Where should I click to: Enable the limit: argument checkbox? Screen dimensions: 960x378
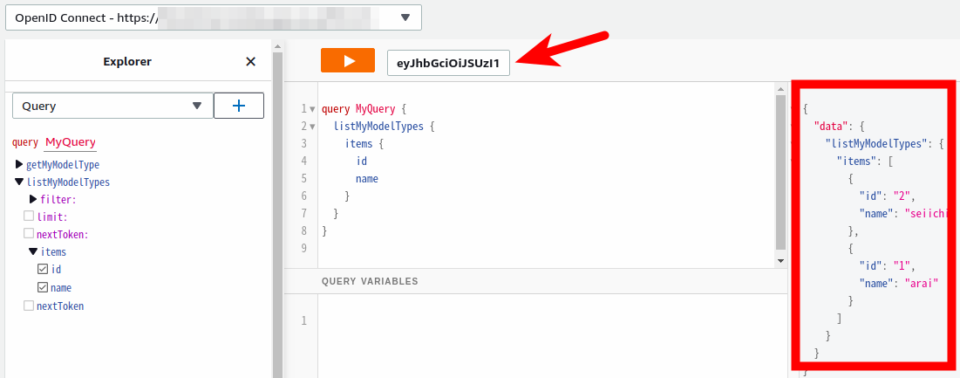pos(29,216)
